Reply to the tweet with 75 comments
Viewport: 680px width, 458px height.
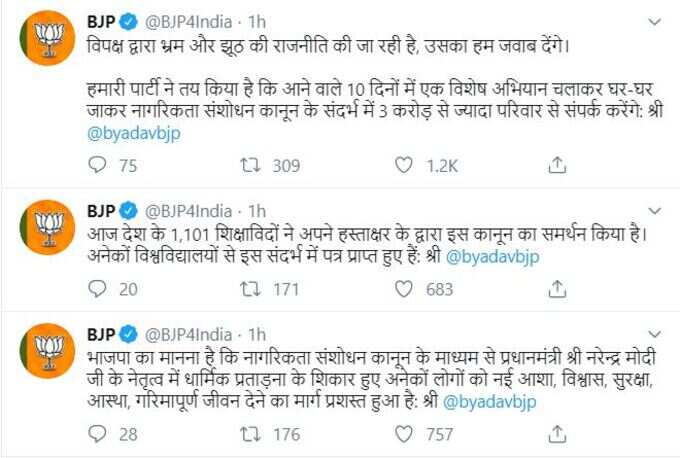(97, 165)
